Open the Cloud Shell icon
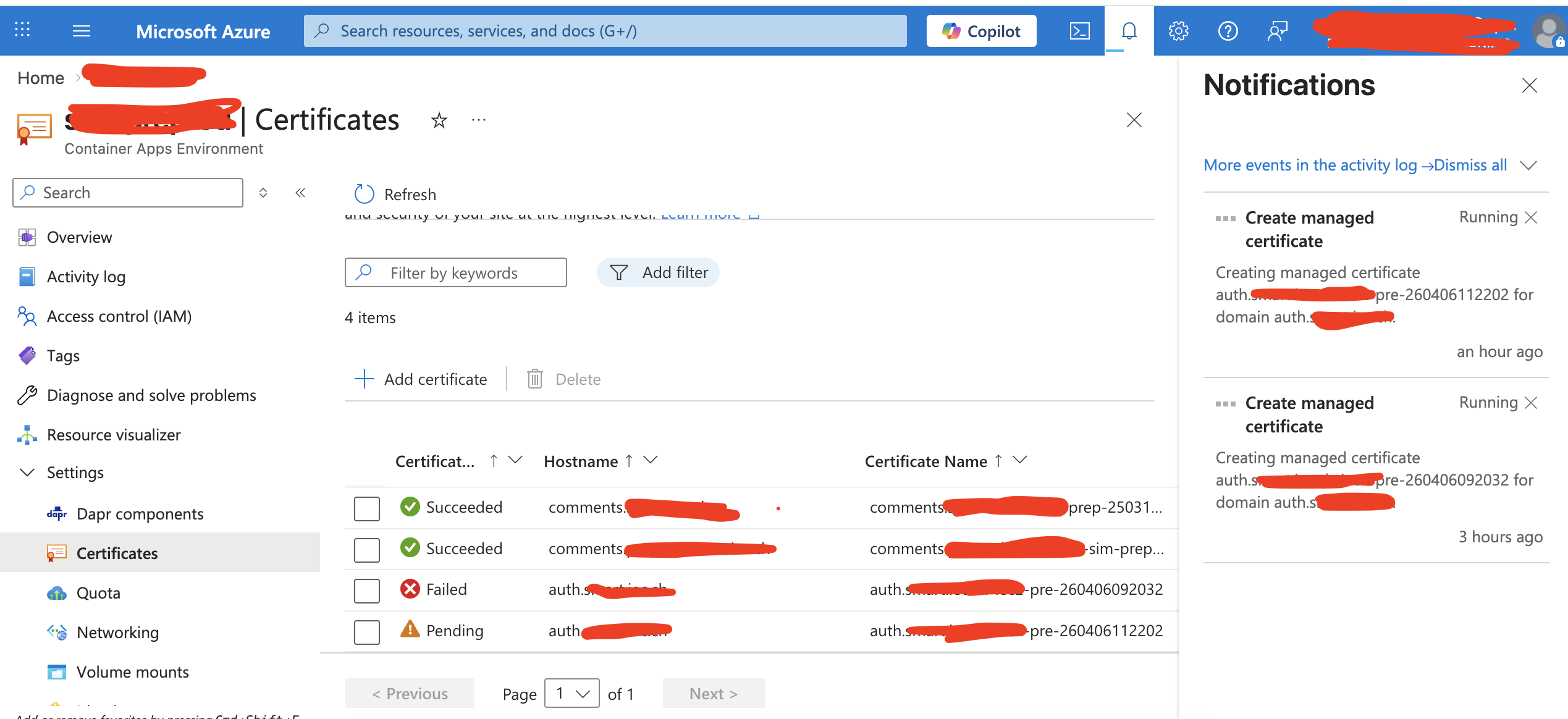This screenshot has height=719, width=1568. coord(1079,31)
